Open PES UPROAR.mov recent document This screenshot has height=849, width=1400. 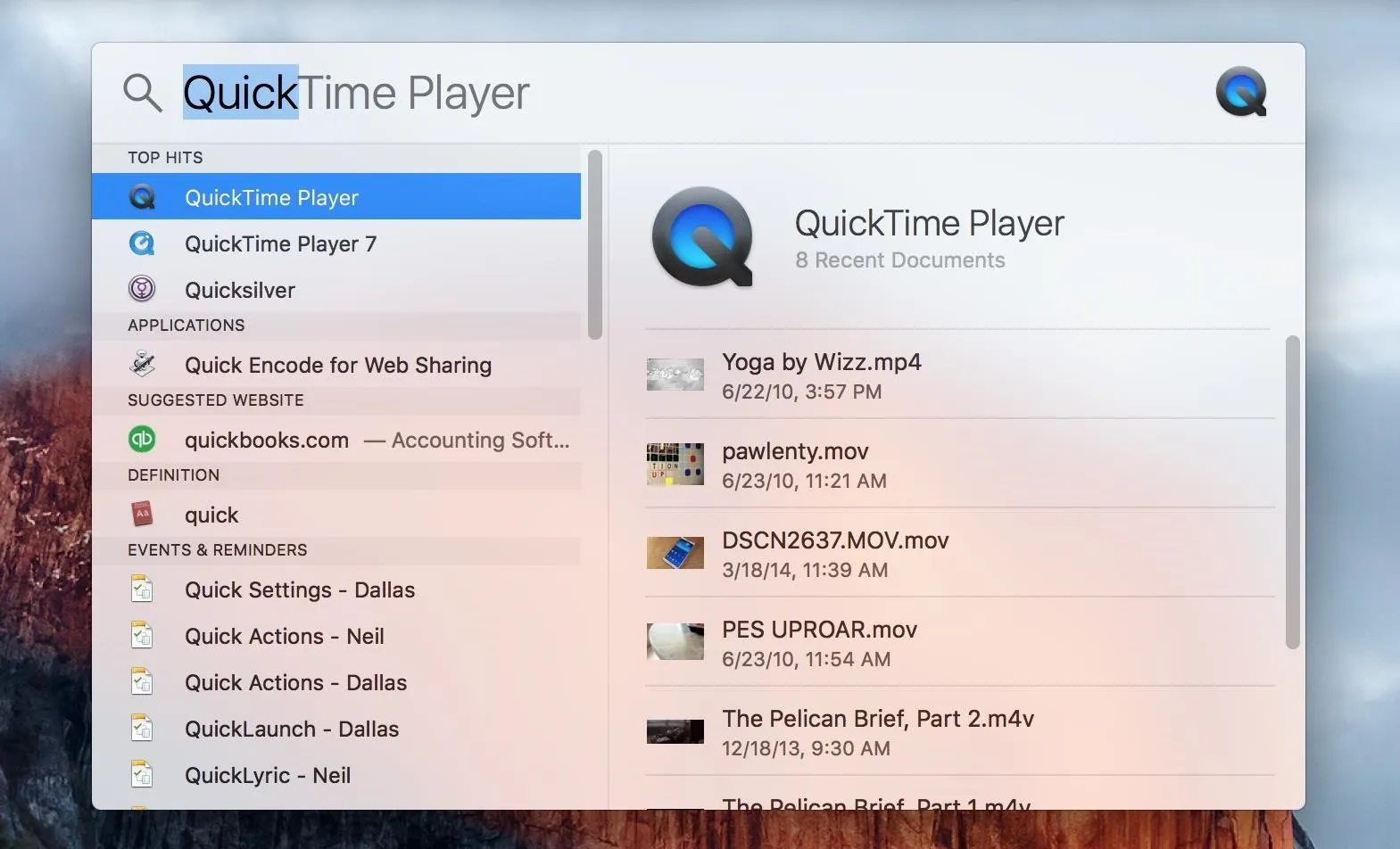point(959,642)
